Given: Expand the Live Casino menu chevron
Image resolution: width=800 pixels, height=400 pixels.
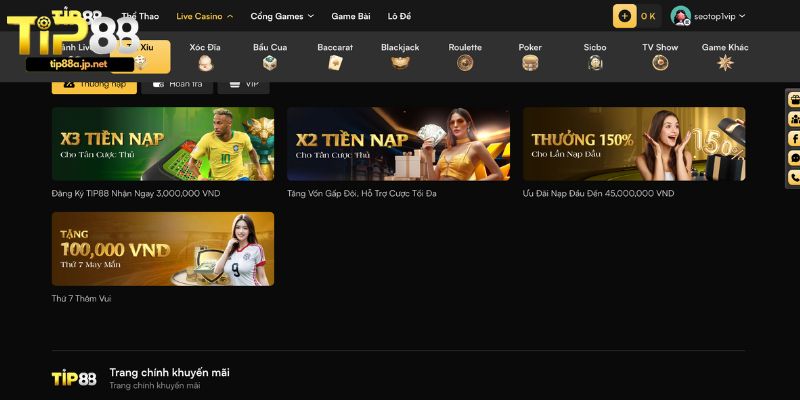Looking at the screenshot, I should point(230,16).
